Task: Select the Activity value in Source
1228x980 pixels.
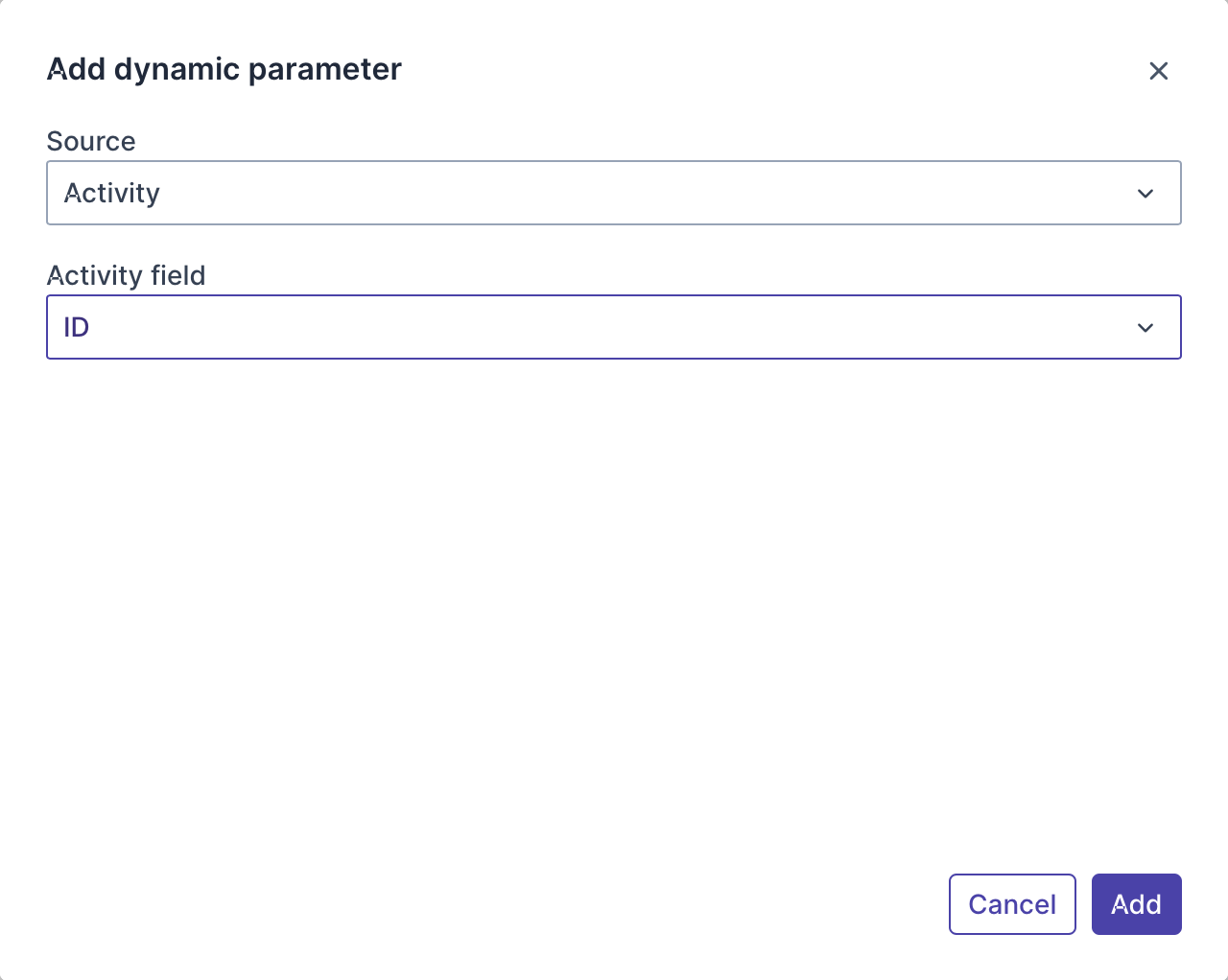Action: (x=112, y=193)
